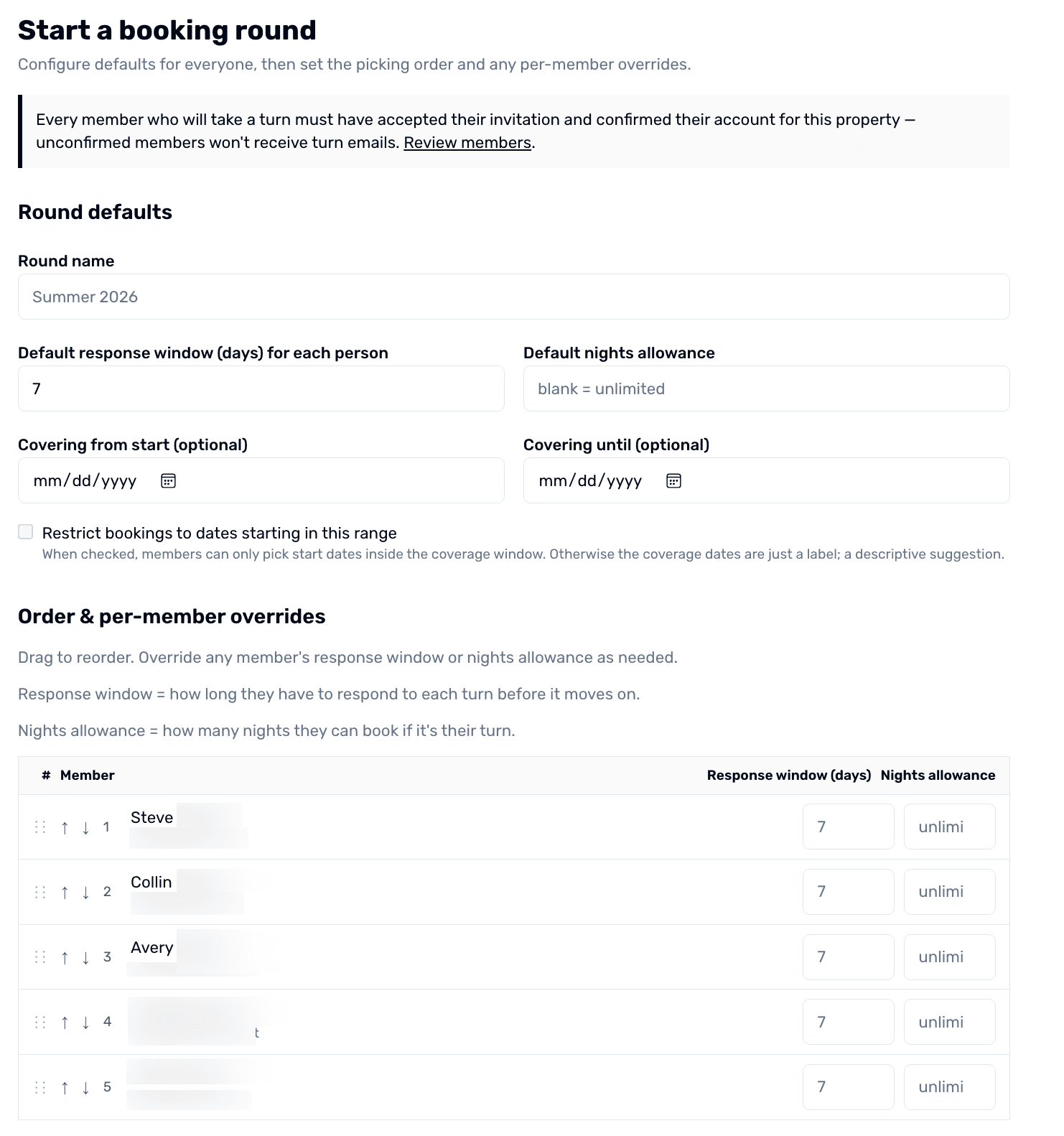Click the down arrow on member row 5
The width and height of the screenshot is (1064, 1136).
coord(85,1087)
